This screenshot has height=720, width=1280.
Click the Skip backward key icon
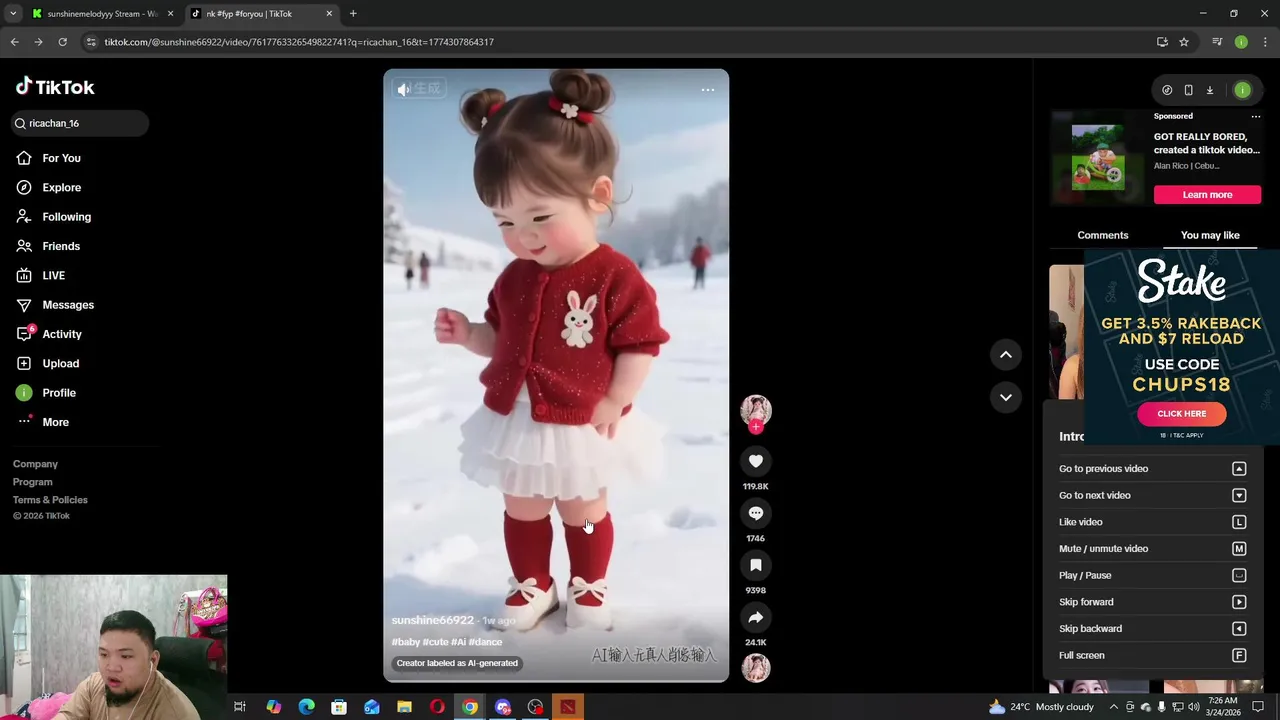[1239, 629]
